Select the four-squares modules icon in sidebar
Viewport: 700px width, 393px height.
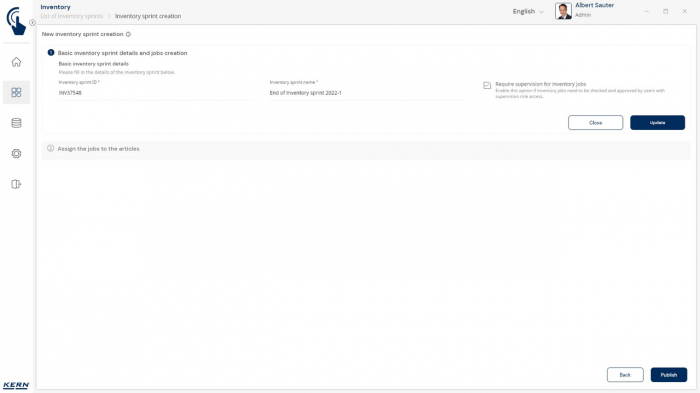pyautogui.click(x=16, y=92)
